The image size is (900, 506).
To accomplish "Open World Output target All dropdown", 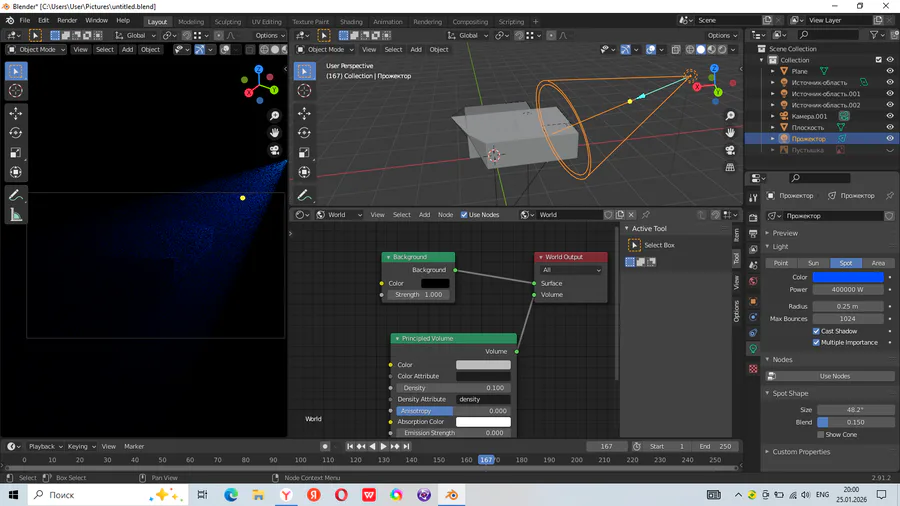I will [571, 270].
